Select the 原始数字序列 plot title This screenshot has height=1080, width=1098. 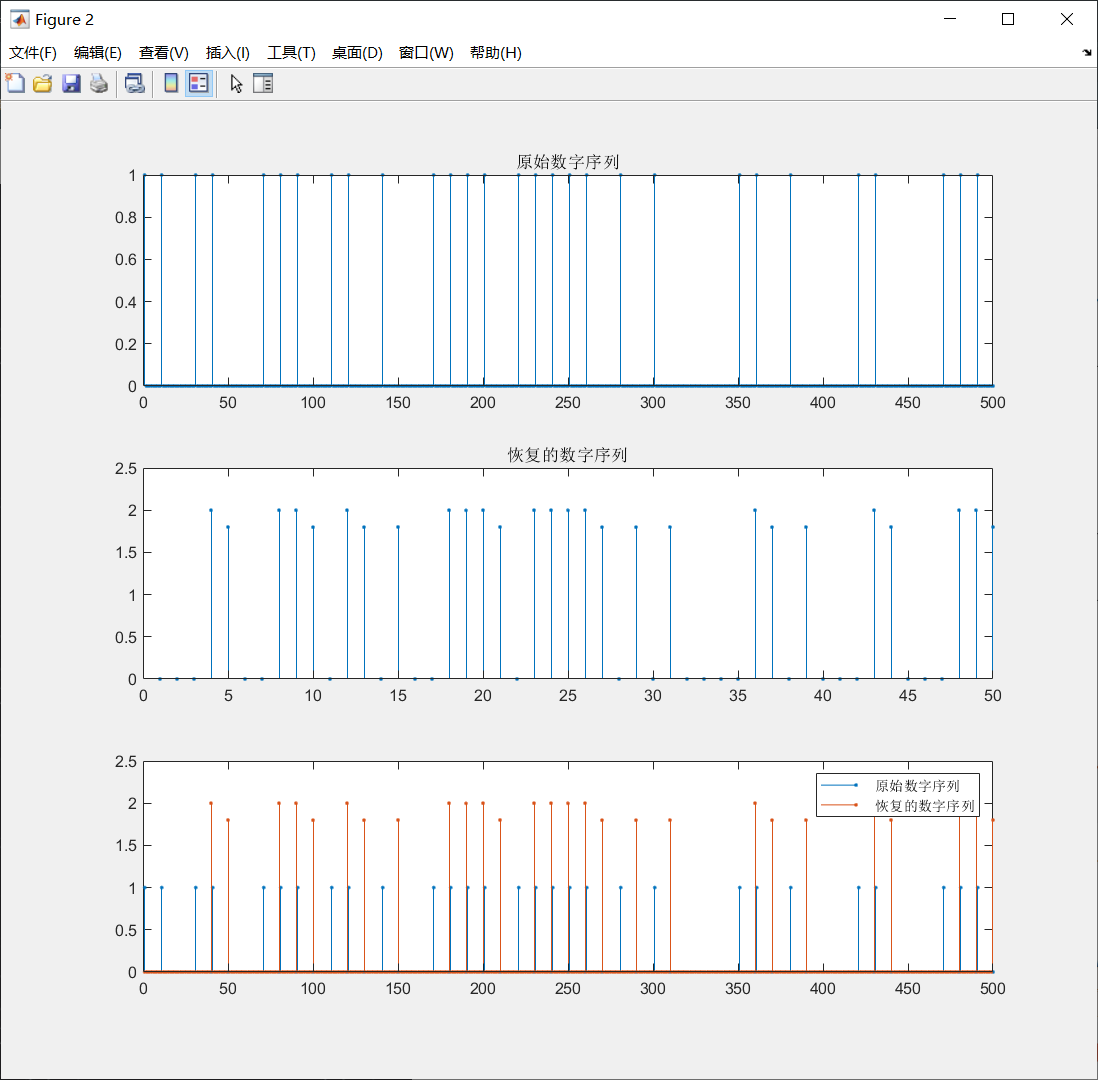567,162
